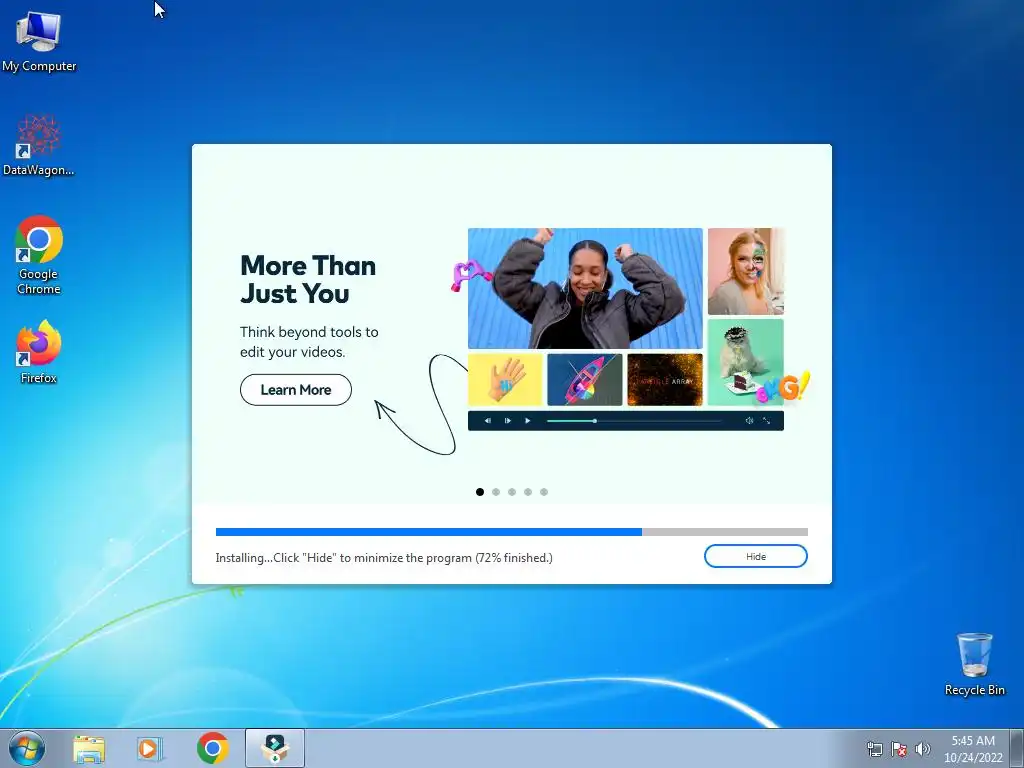Click the network tray icon
This screenshot has height=768, width=1024.
point(874,749)
